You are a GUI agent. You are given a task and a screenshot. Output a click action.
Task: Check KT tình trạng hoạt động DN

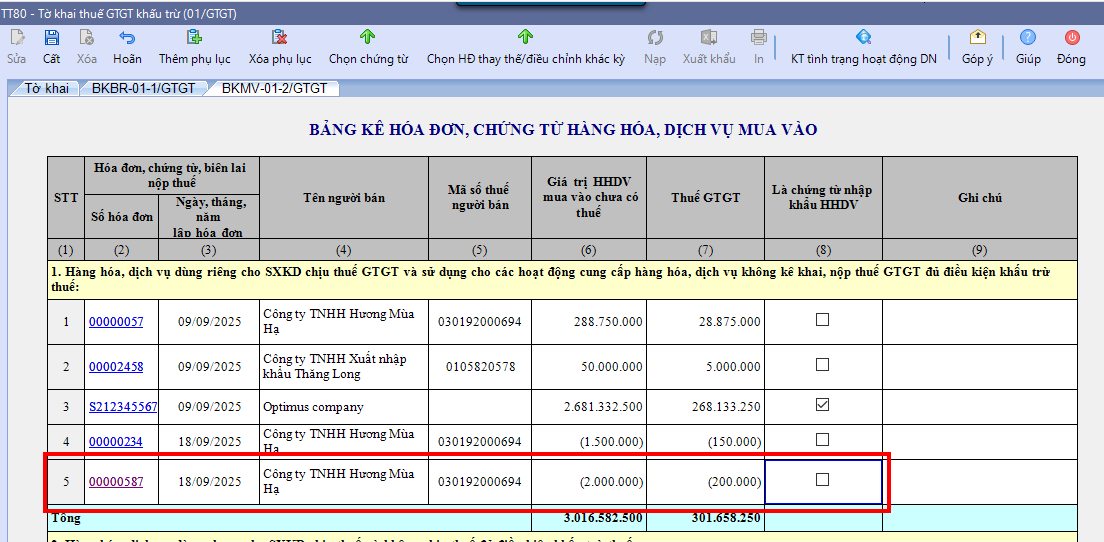tap(863, 38)
